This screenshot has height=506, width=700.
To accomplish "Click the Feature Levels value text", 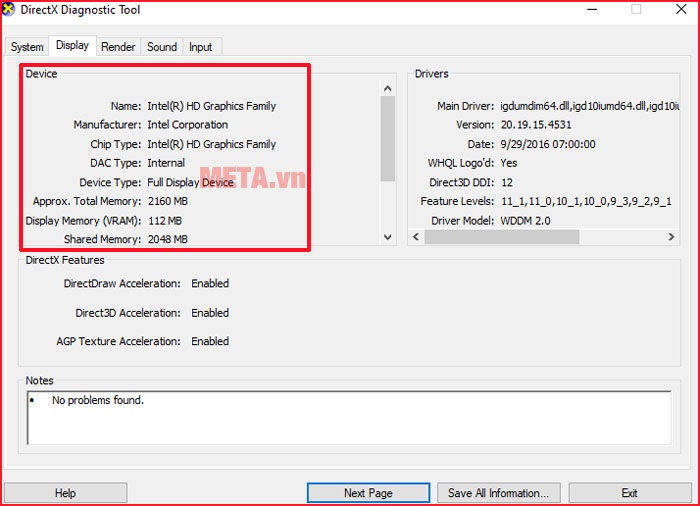I will [x=586, y=201].
